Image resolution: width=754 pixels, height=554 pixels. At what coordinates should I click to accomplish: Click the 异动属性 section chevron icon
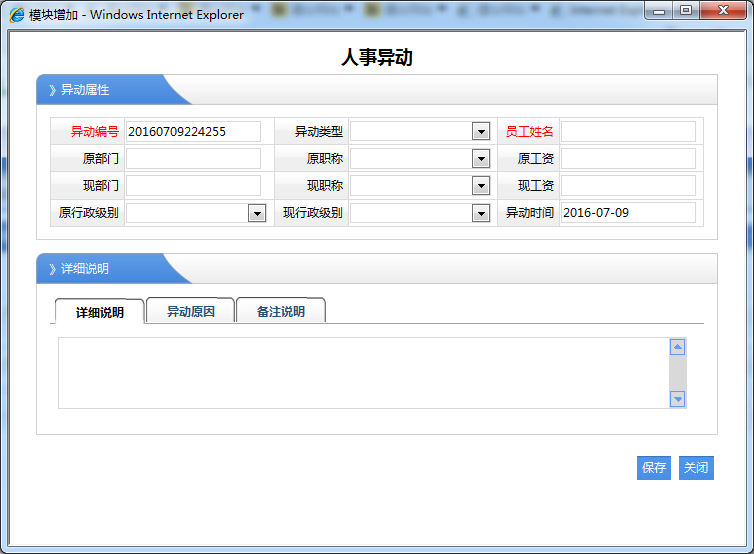click(52, 90)
